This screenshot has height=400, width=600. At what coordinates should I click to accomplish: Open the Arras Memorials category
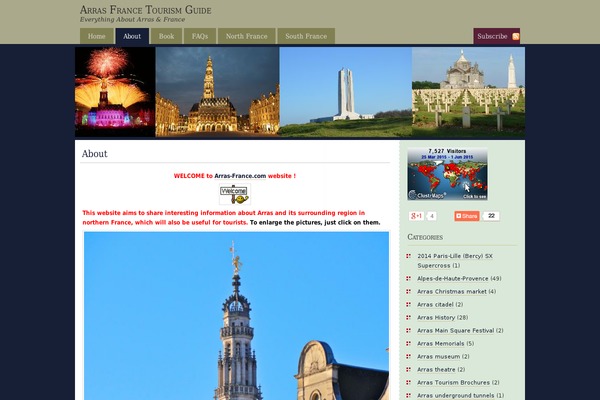pyautogui.click(x=441, y=343)
